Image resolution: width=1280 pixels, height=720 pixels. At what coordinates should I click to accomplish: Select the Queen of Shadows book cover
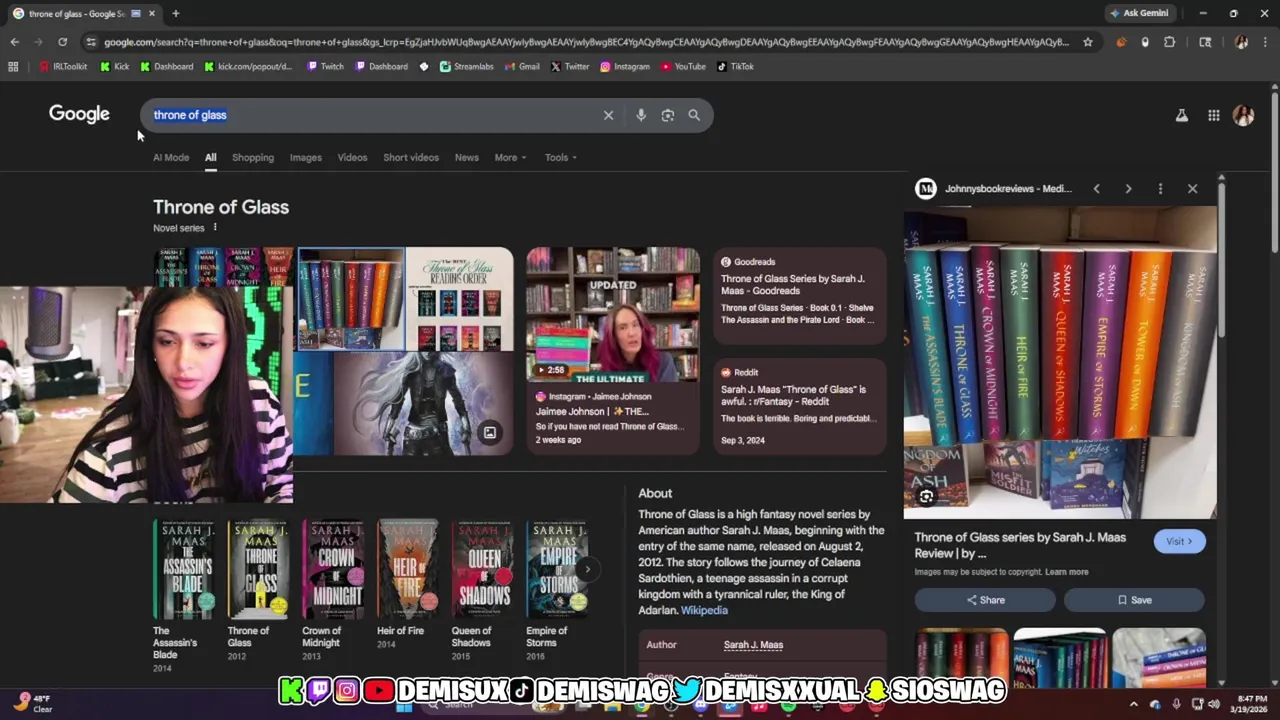[x=483, y=570]
